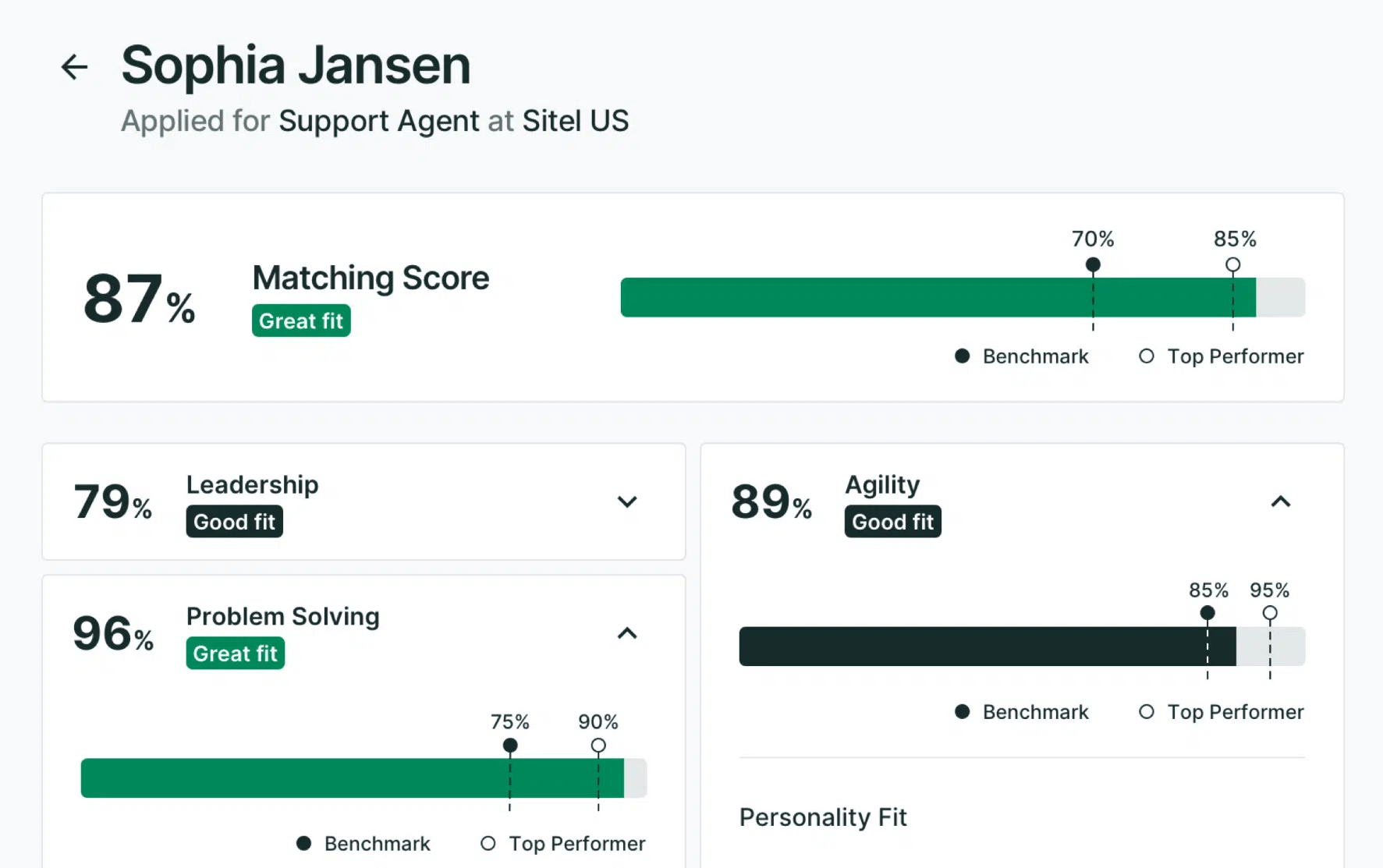Viewport: 1383px width, 868px height.
Task: Click the Problem Solving 75% benchmark dot
Action: point(510,746)
